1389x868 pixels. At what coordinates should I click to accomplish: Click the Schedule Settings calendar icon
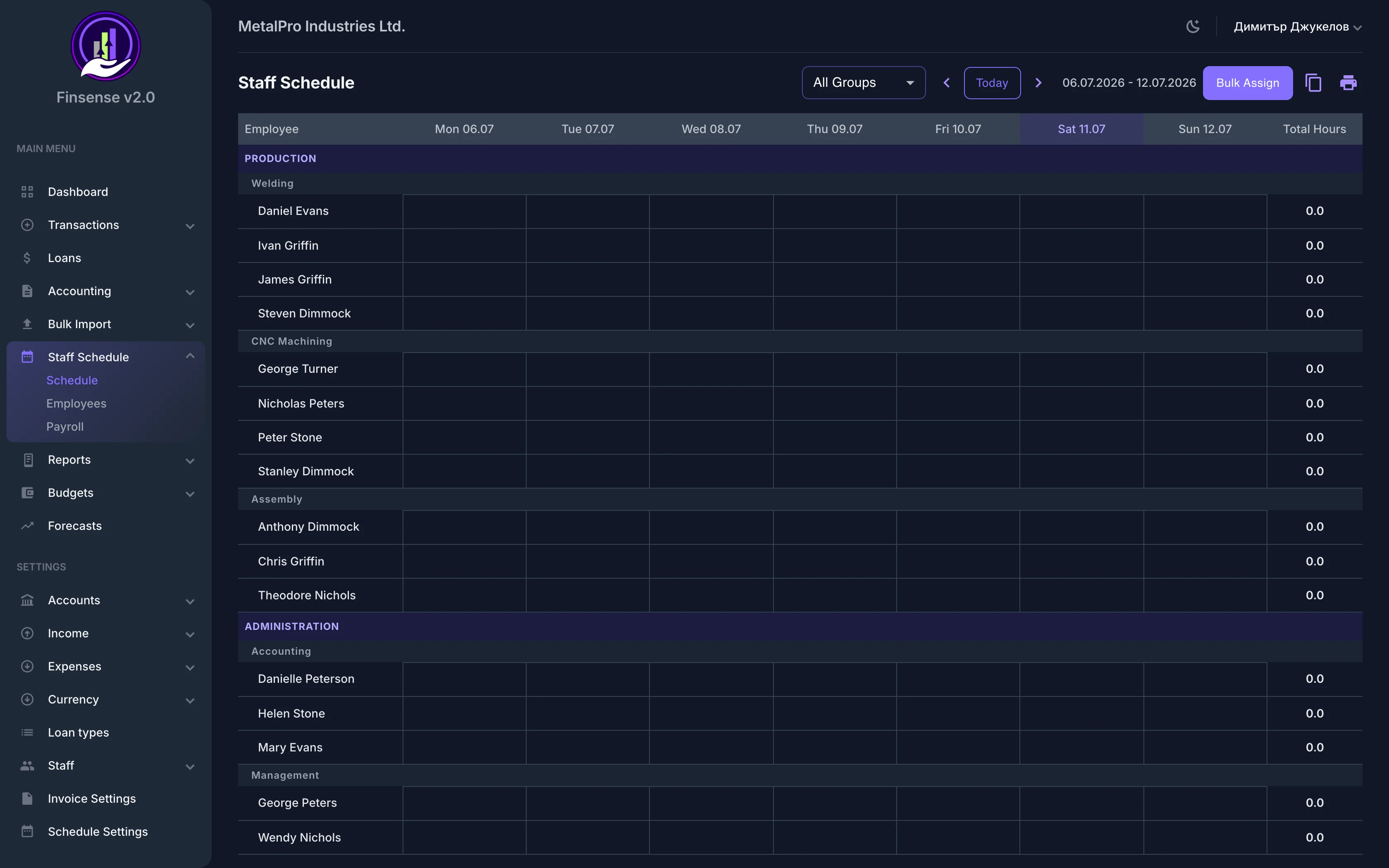tap(27, 831)
